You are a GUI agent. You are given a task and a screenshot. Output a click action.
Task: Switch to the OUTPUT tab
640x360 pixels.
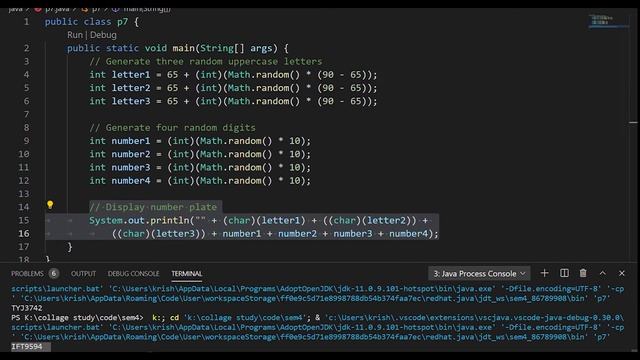[x=83, y=273]
